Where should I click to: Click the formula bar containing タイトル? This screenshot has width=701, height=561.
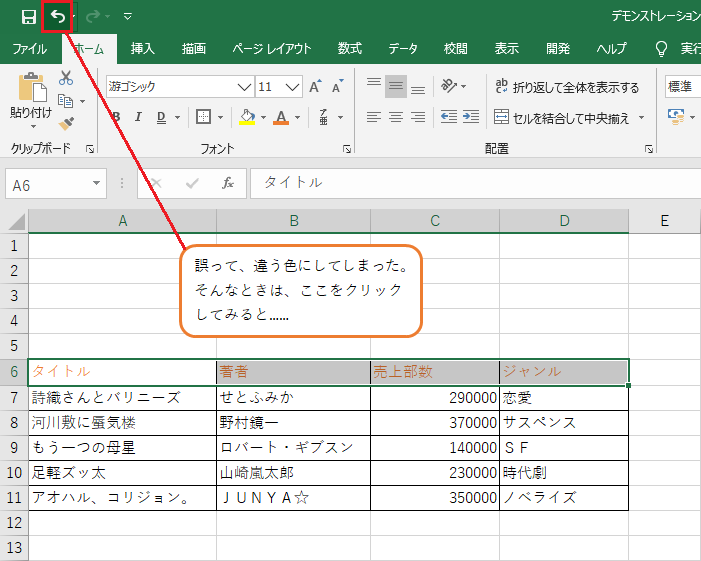[x=475, y=183]
